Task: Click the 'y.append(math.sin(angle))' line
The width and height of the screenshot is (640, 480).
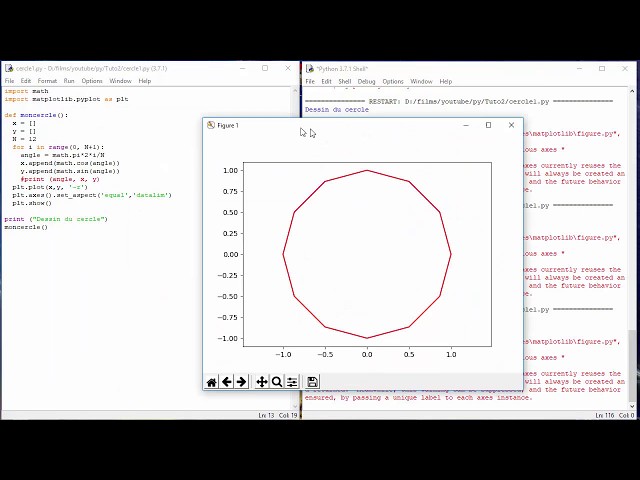Action: (x=70, y=171)
